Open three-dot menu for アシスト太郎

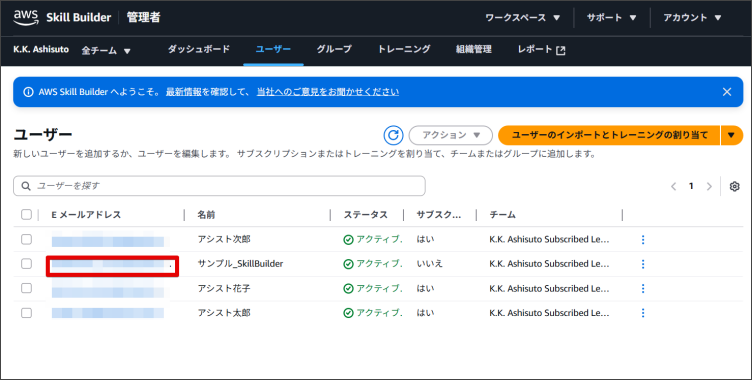643,313
